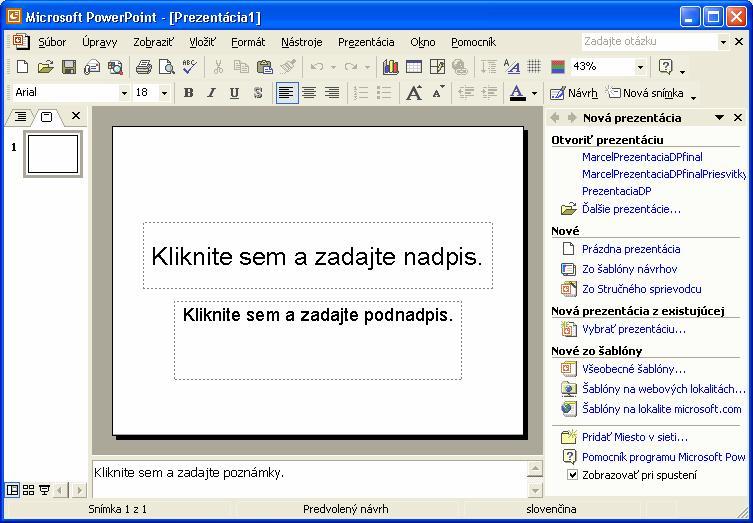Open Print Preview with the magnifier page icon
Screen dimensions: 753x523
point(167,67)
